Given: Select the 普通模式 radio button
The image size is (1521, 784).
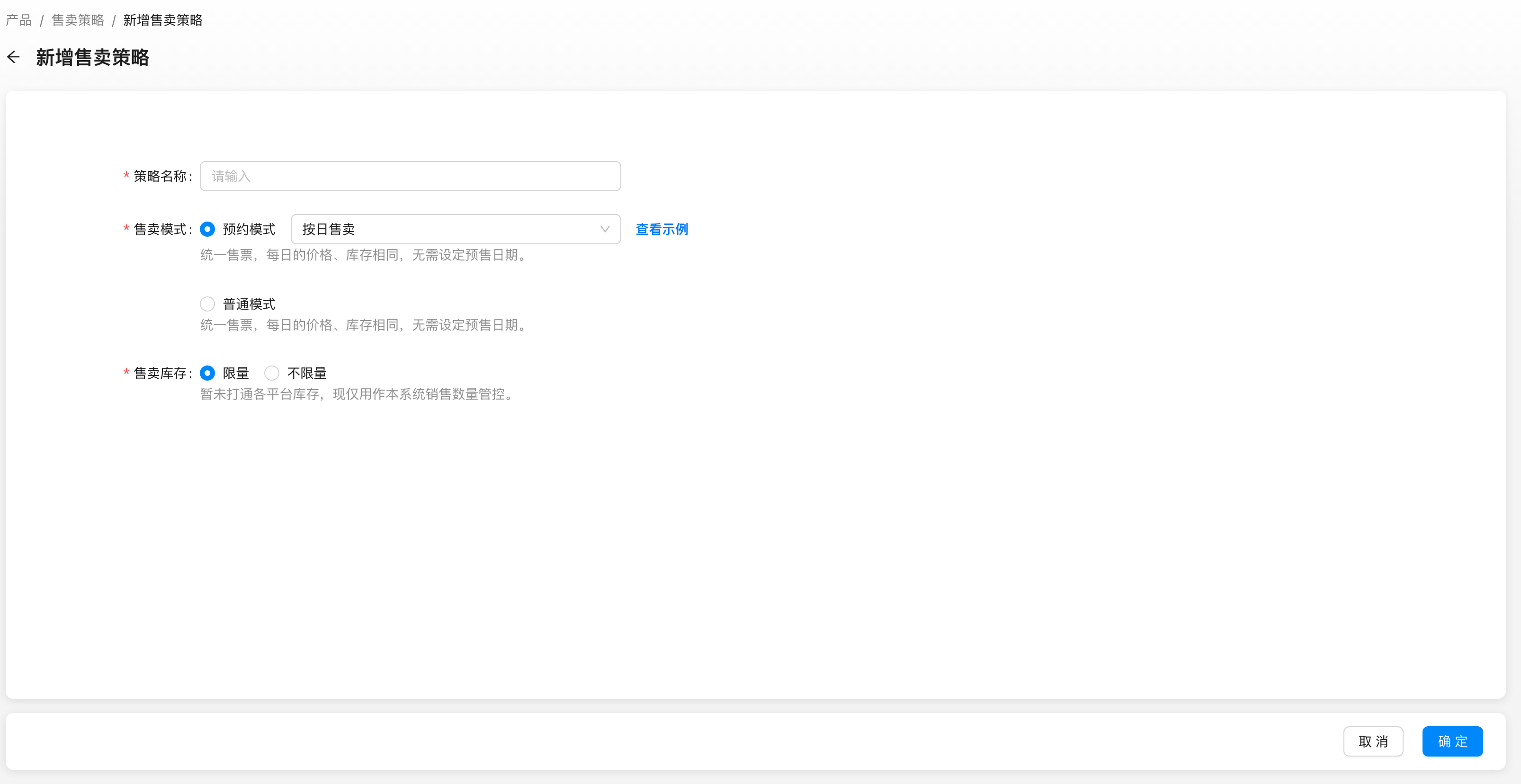Looking at the screenshot, I should pyautogui.click(x=207, y=304).
